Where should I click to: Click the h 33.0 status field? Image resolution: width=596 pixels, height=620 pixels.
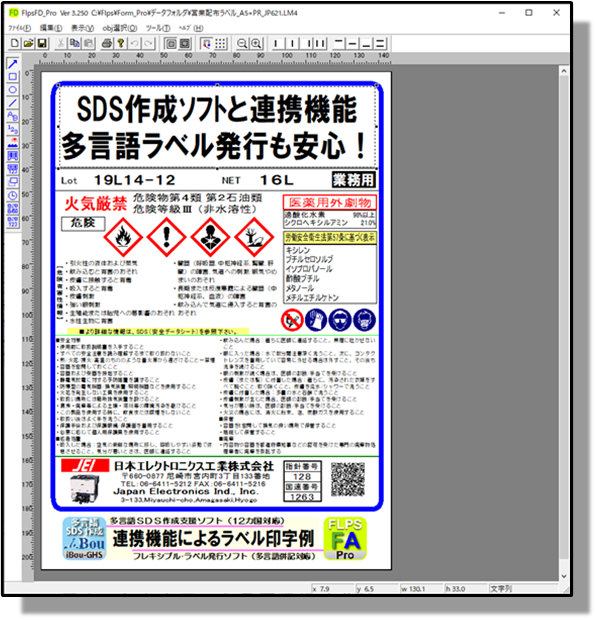465,588
